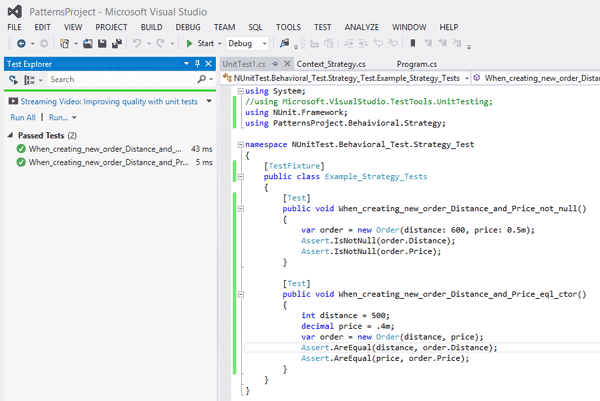Click the streaming video icon
The image size is (600, 401).
point(13,101)
